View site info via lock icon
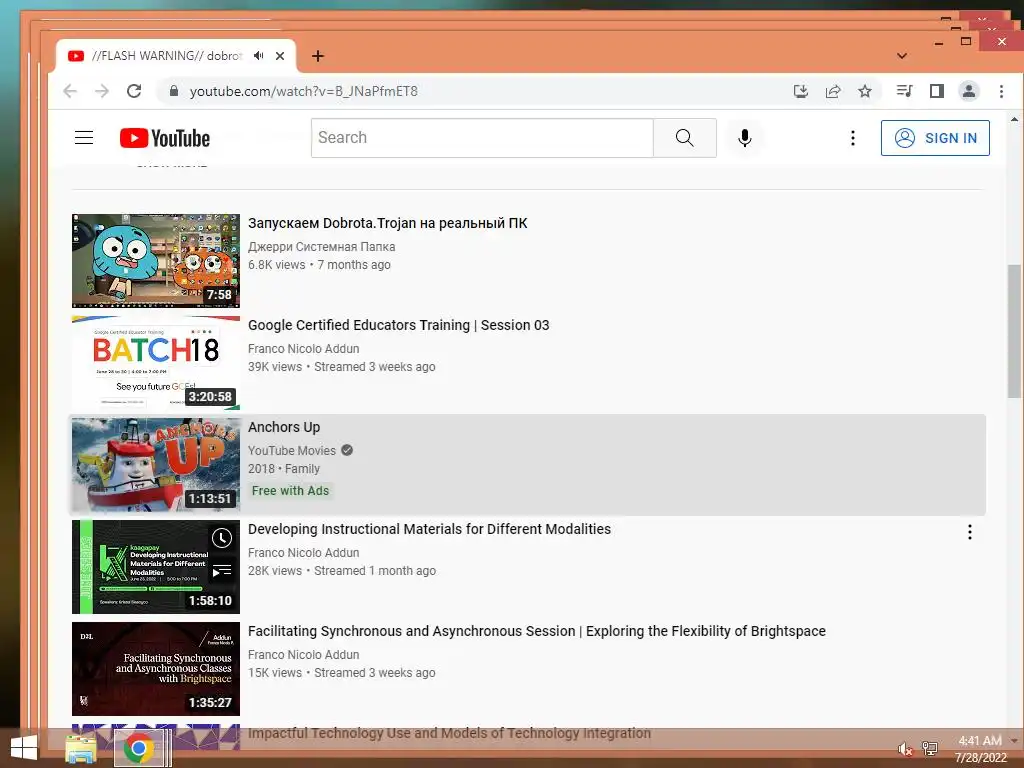The image size is (1024, 768). click(x=174, y=91)
